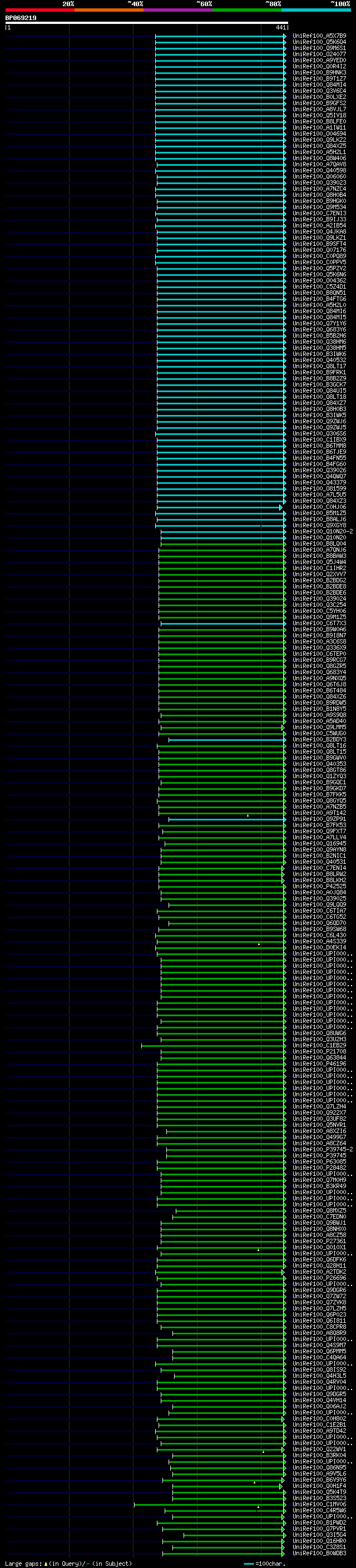Select the UniRef100_Q84MI4 label
Screen dimensions: 356x1568
tap(319, 85)
